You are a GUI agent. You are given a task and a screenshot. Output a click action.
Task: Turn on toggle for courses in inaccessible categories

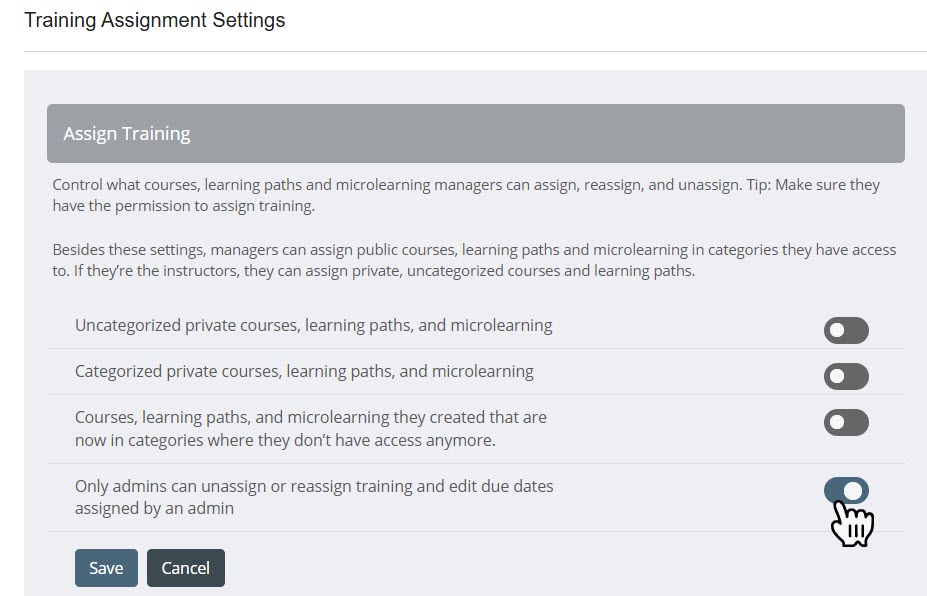845,422
